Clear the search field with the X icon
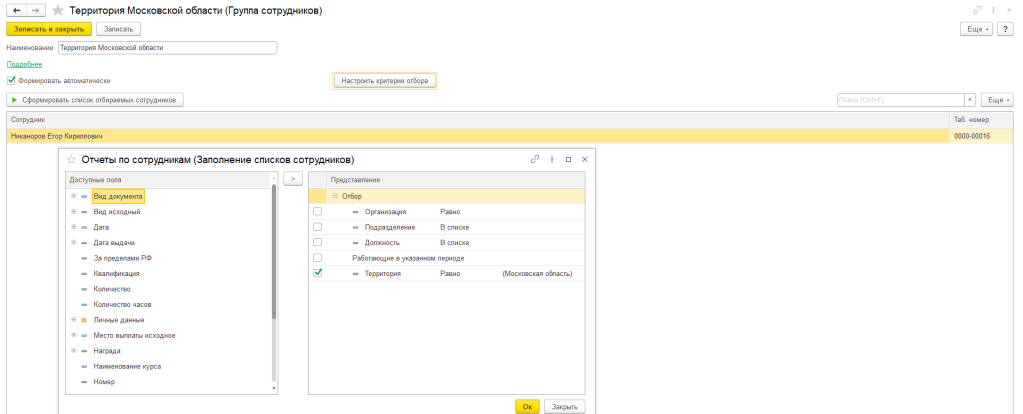The height and width of the screenshot is (414, 1023). (x=969, y=100)
